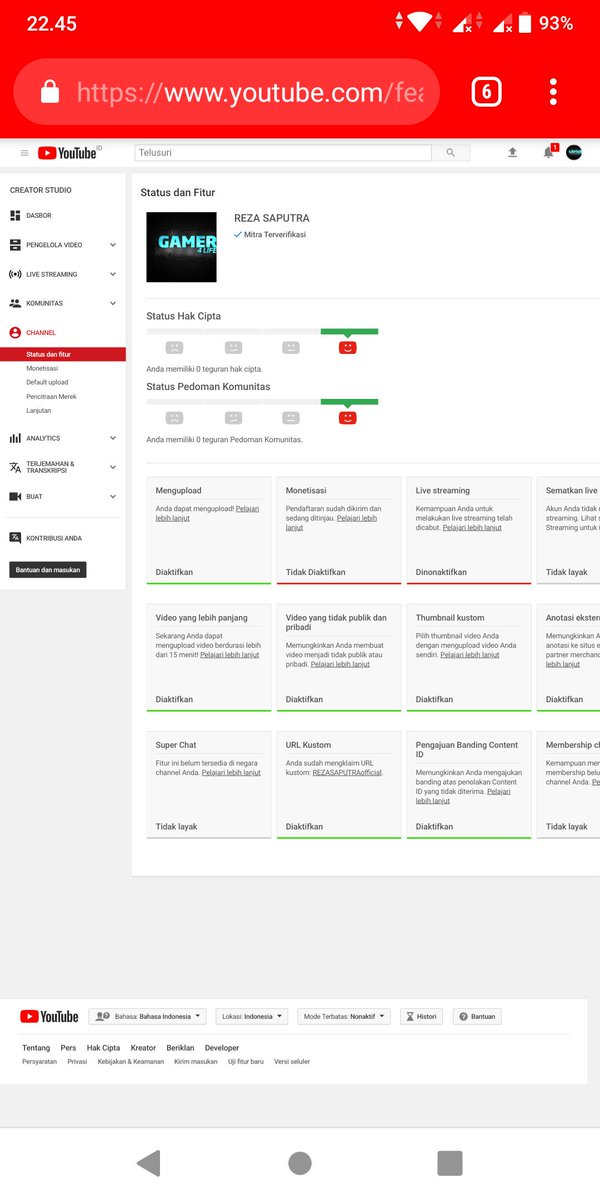Open the Versi seluler footer link
Image resolution: width=600 pixels, height=1200 pixels.
click(292, 1061)
